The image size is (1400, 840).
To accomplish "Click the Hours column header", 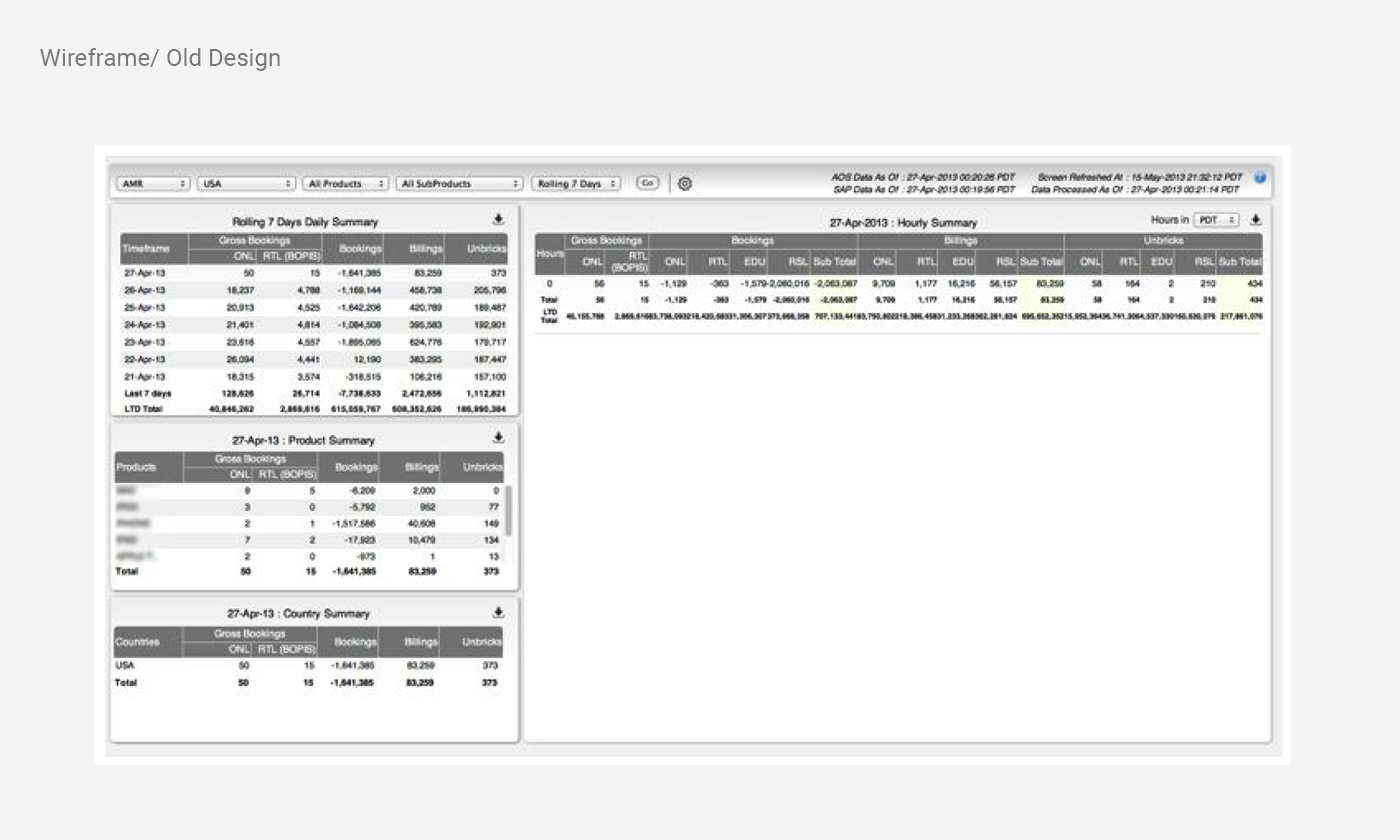I will (x=550, y=254).
